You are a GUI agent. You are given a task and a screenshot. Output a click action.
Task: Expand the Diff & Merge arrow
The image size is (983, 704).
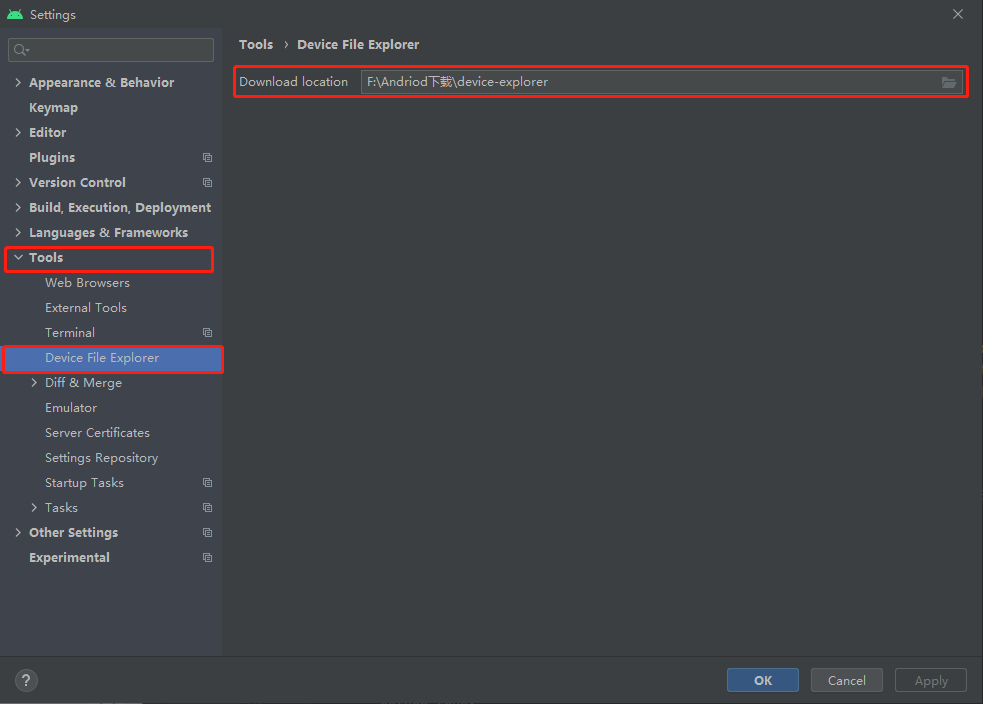pyautogui.click(x=34, y=382)
